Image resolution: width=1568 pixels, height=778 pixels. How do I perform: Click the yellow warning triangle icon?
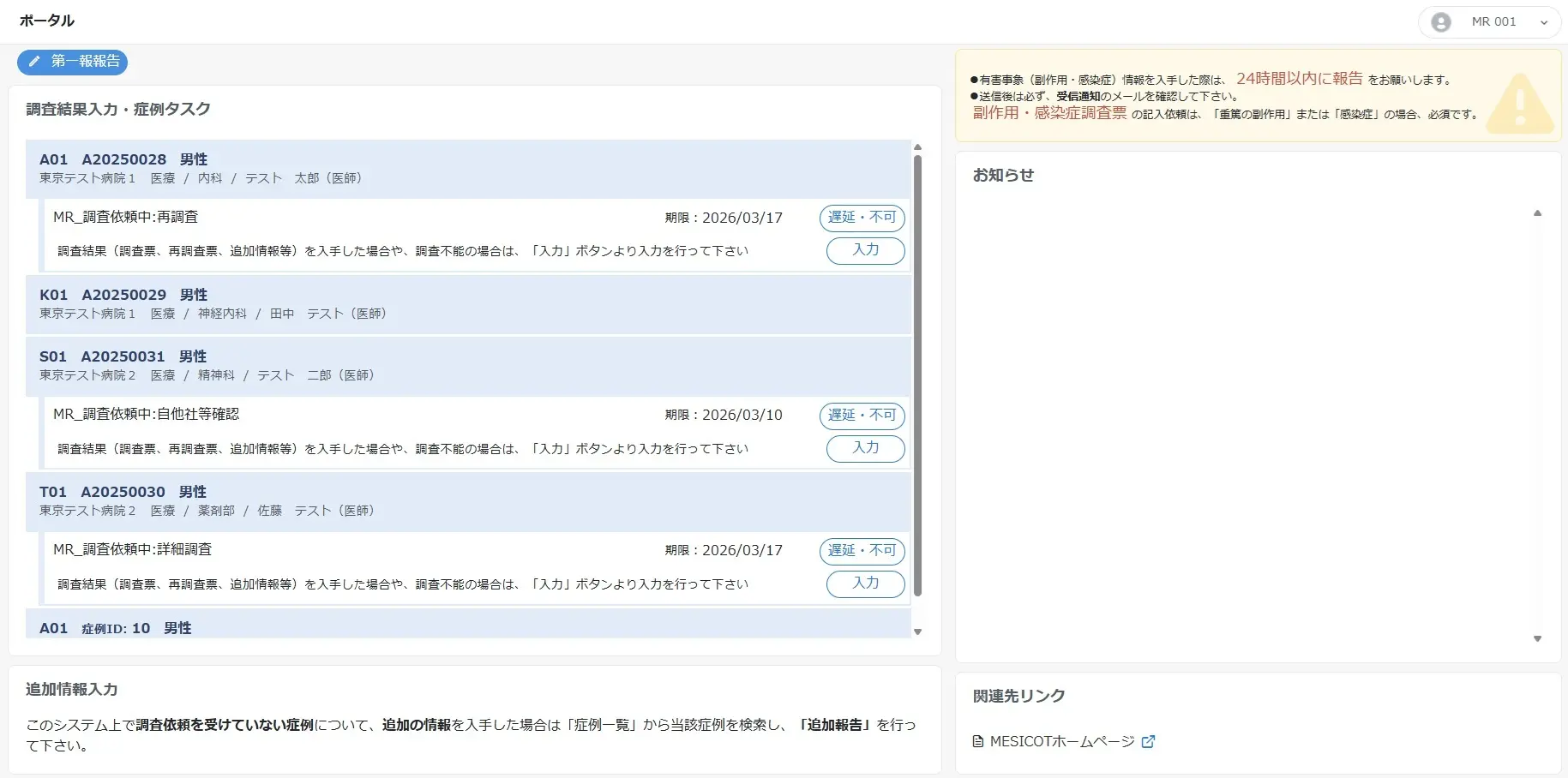(1519, 105)
